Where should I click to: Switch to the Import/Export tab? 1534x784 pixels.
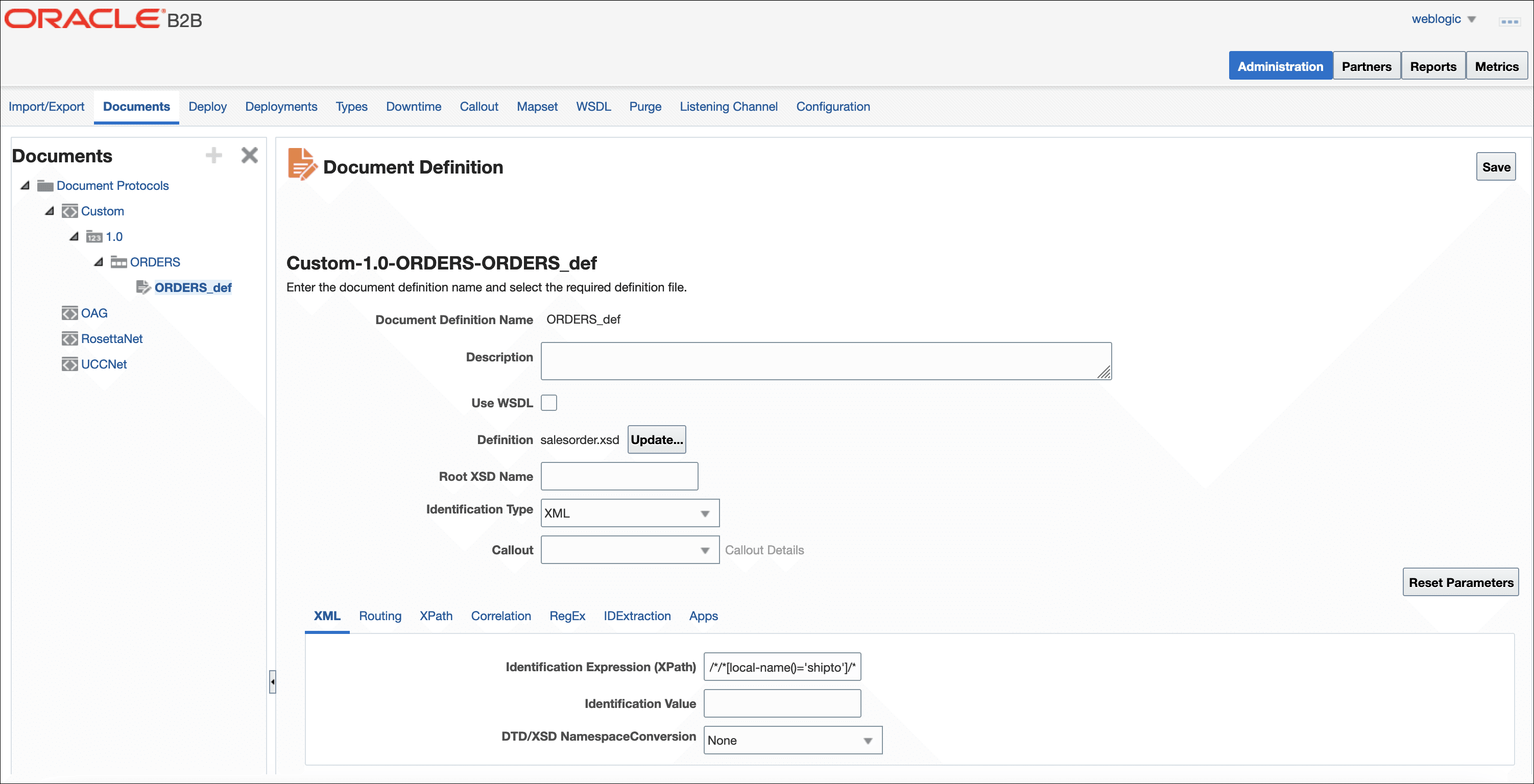click(46, 107)
